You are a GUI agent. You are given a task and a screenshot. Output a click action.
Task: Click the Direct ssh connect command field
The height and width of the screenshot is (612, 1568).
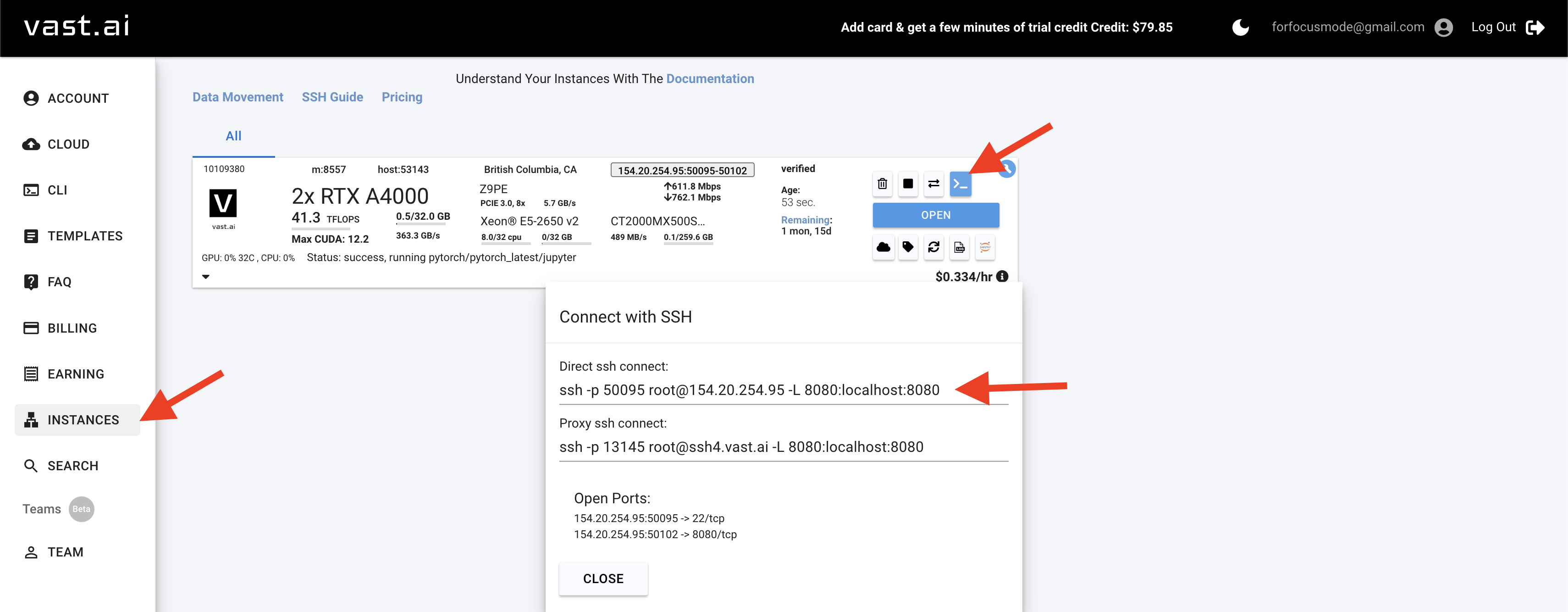[749, 390]
